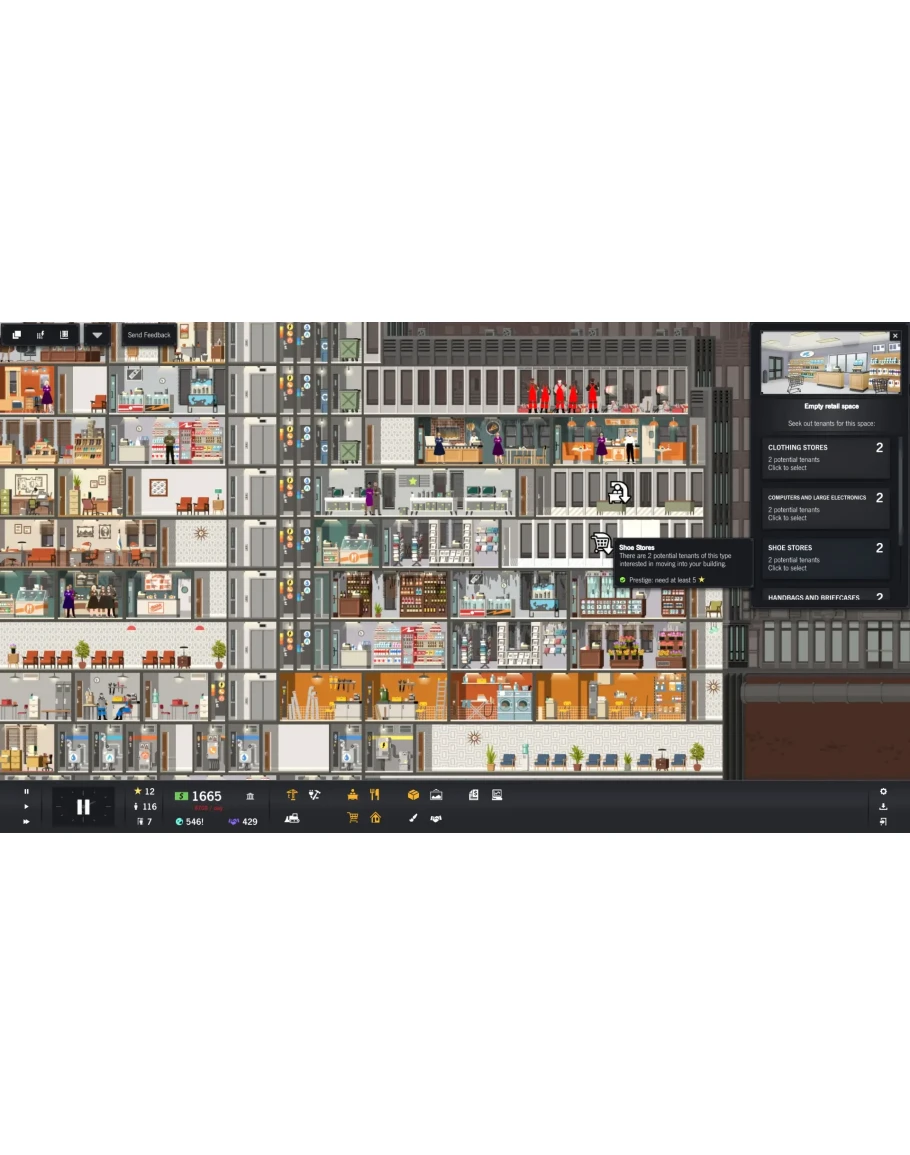Open the bar chart statistics panel
This screenshot has height=1155, width=910.
click(41, 335)
